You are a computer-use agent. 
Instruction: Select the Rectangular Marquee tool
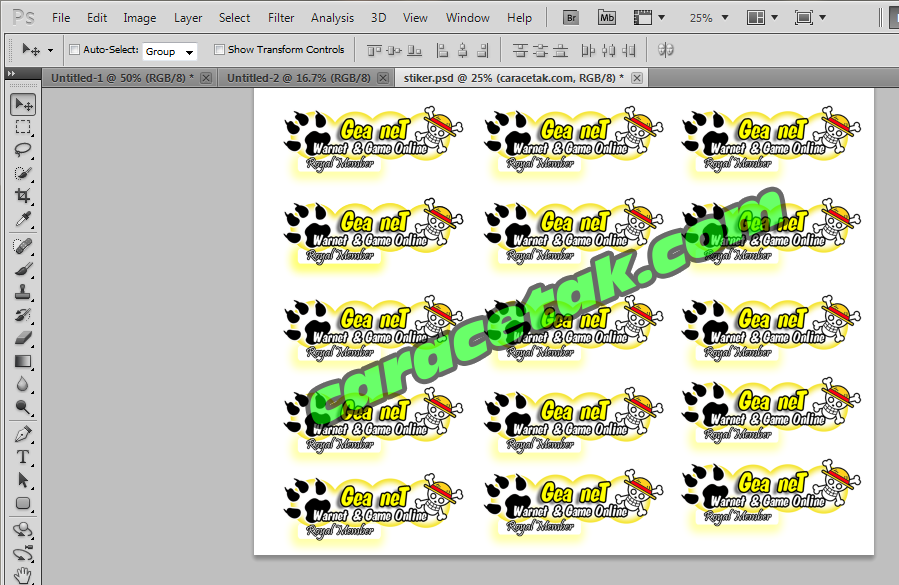(23, 127)
